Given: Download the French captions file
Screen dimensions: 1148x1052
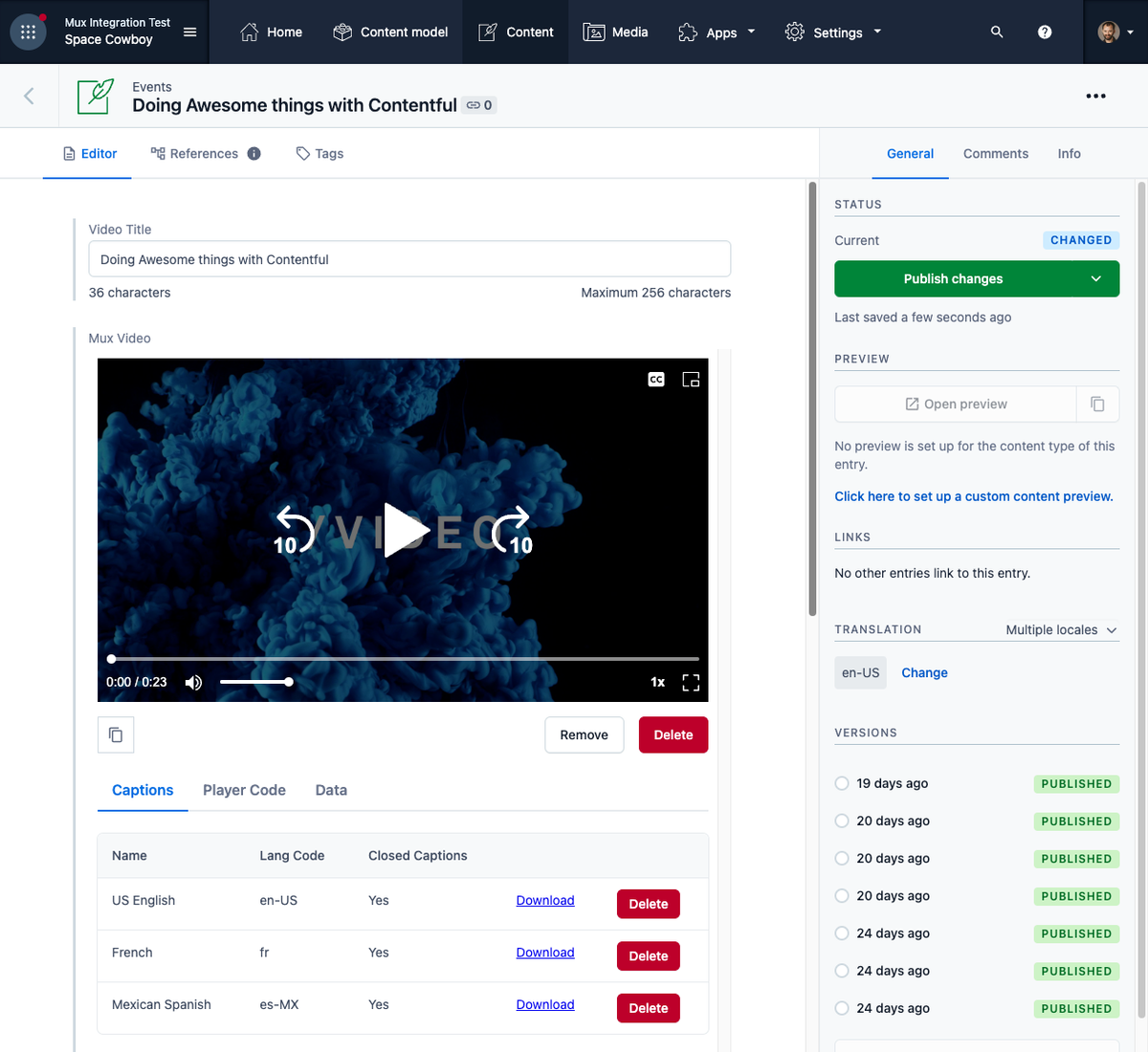Looking at the screenshot, I should pos(545,953).
